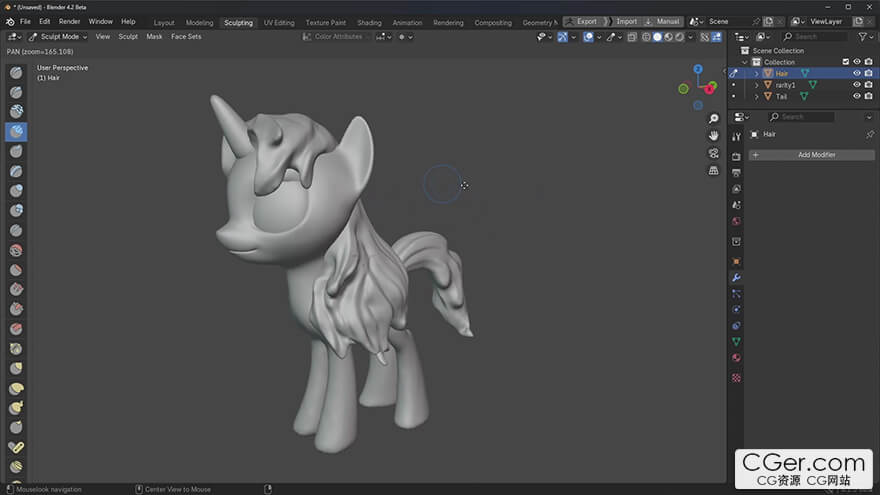
Task: Switch perspective/orthographic grid icon
Action: [x=713, y=171]
